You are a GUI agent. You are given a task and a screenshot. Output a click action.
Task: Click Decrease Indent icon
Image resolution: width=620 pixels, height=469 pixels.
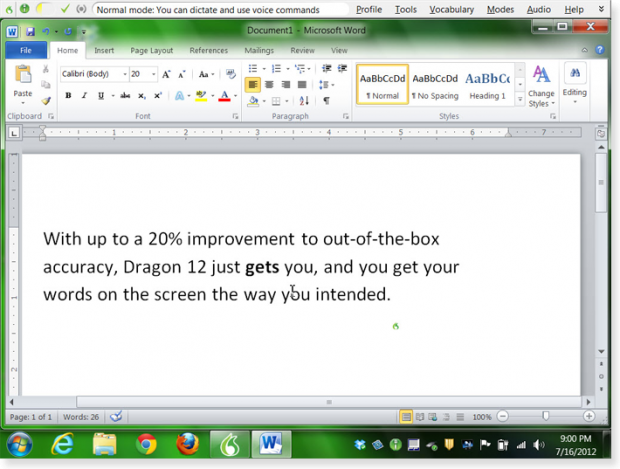(327, 68)
